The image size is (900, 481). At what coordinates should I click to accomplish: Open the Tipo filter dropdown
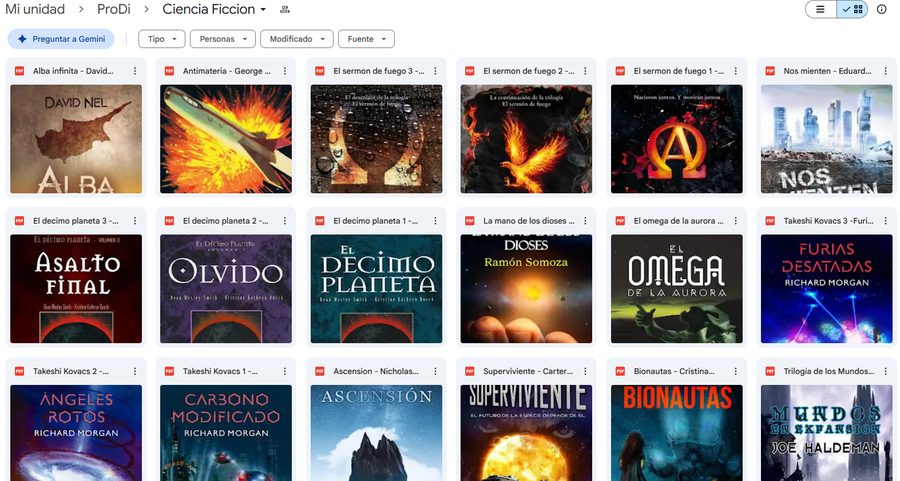162,39
